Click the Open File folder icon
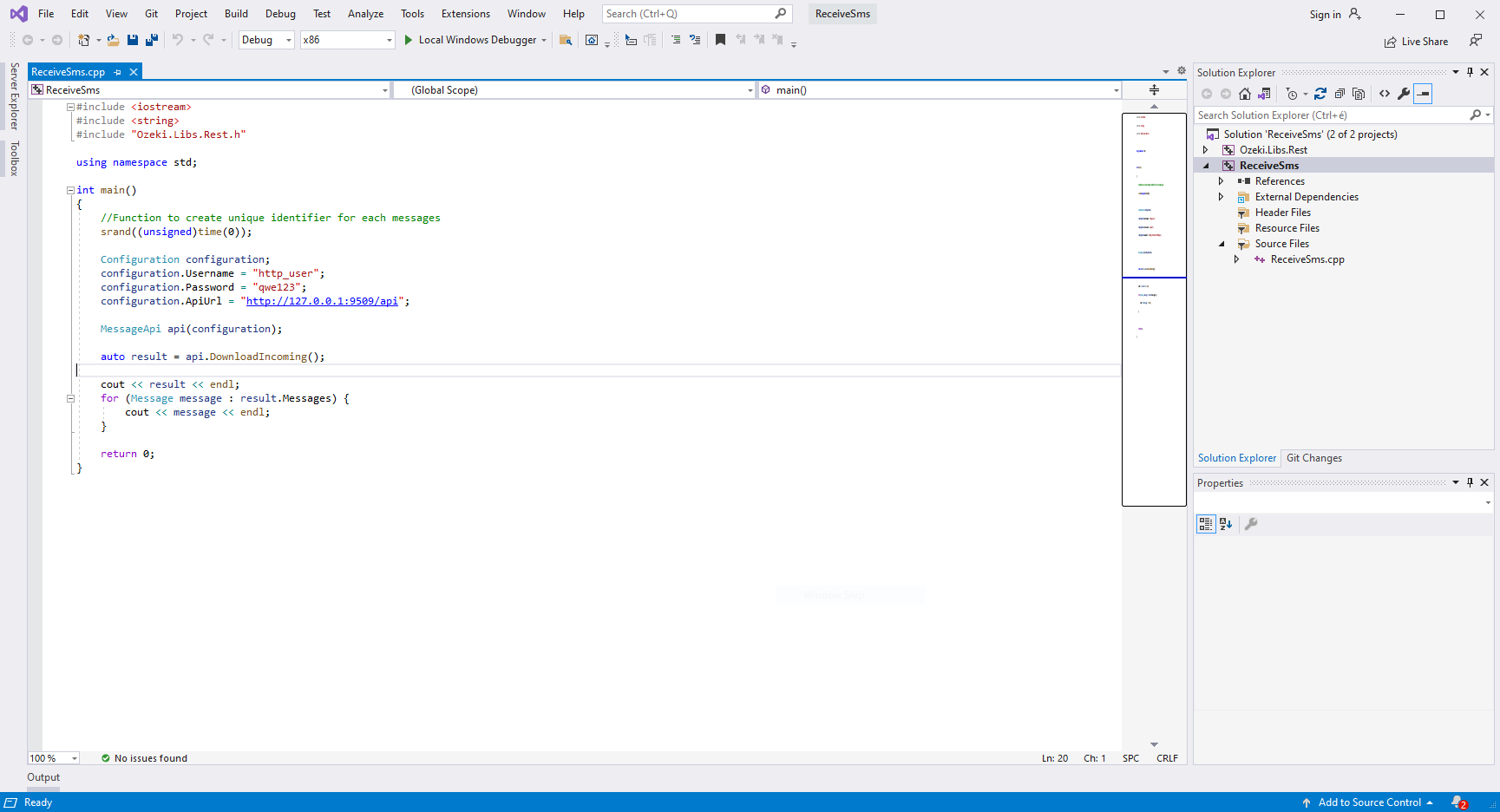The image size is (1500, 812). click(113, 40)
